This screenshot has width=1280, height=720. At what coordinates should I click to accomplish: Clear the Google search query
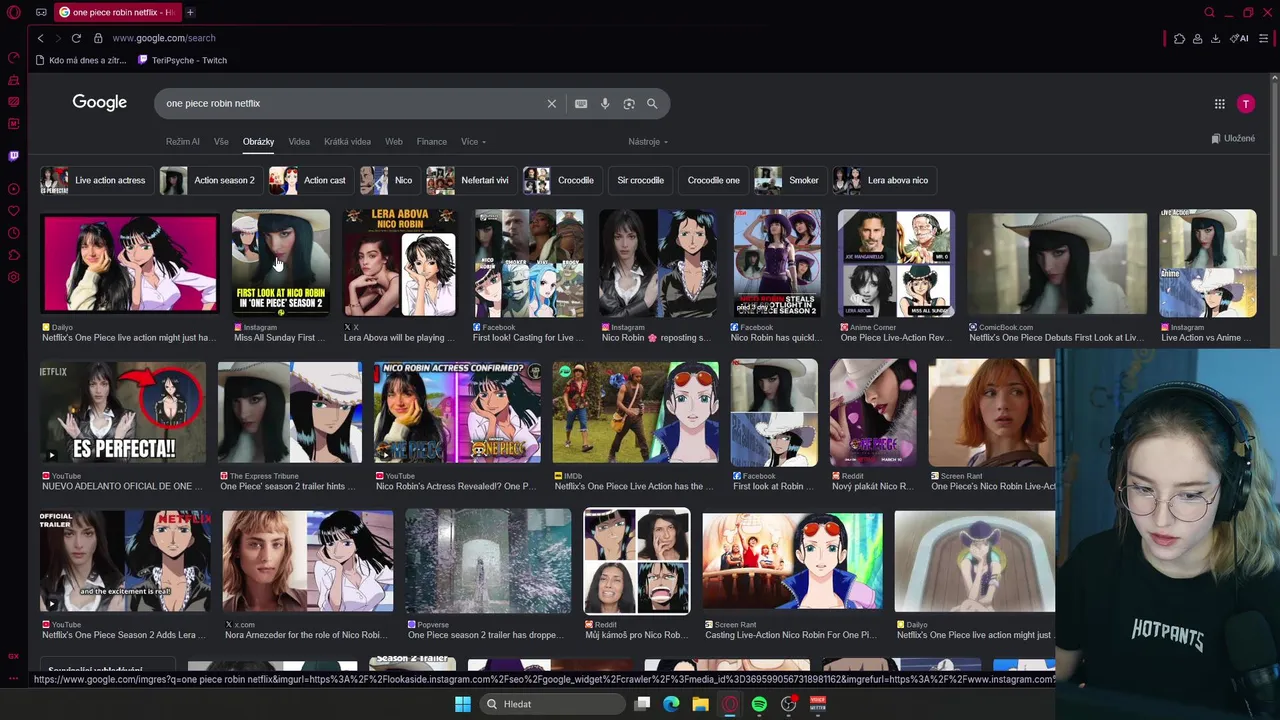point(551,104)
